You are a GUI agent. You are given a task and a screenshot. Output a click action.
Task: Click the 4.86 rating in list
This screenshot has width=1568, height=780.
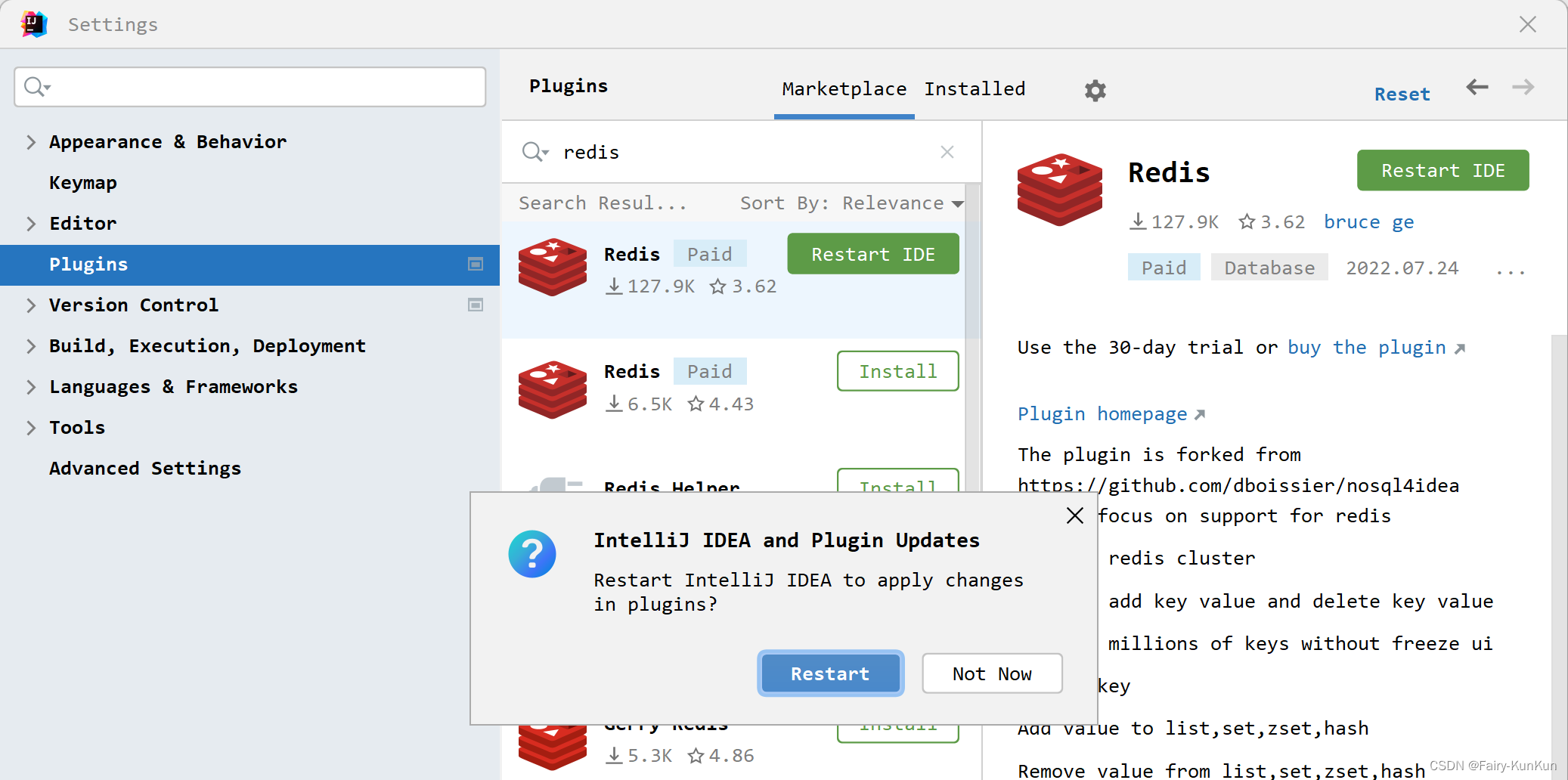click(720, 756)
